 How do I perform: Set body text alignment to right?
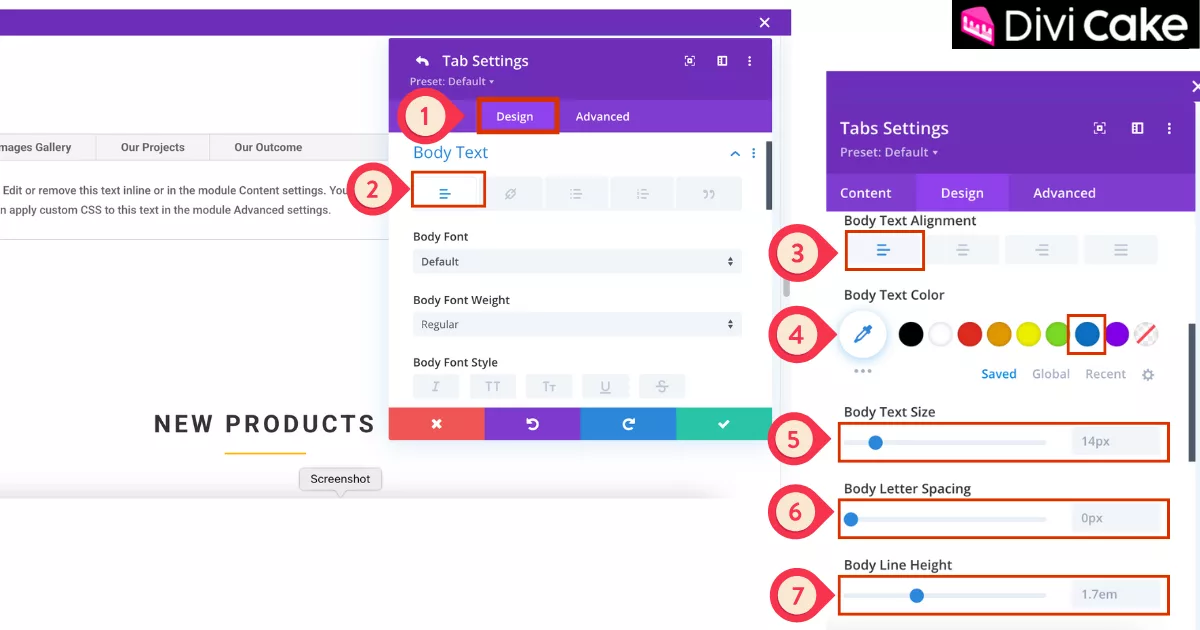[x=1041, y=250]
